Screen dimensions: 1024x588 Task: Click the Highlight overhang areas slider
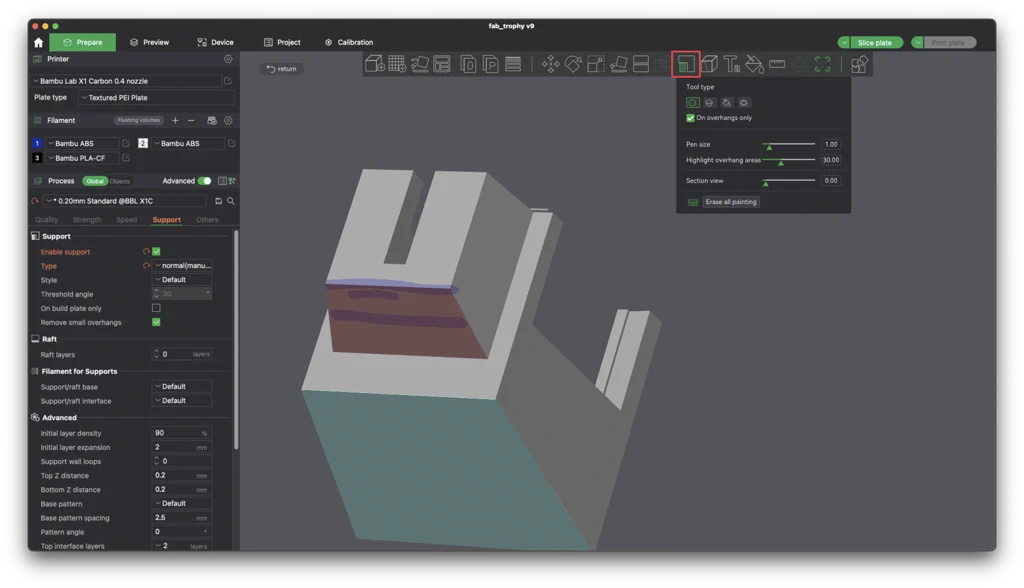(789, 160)
